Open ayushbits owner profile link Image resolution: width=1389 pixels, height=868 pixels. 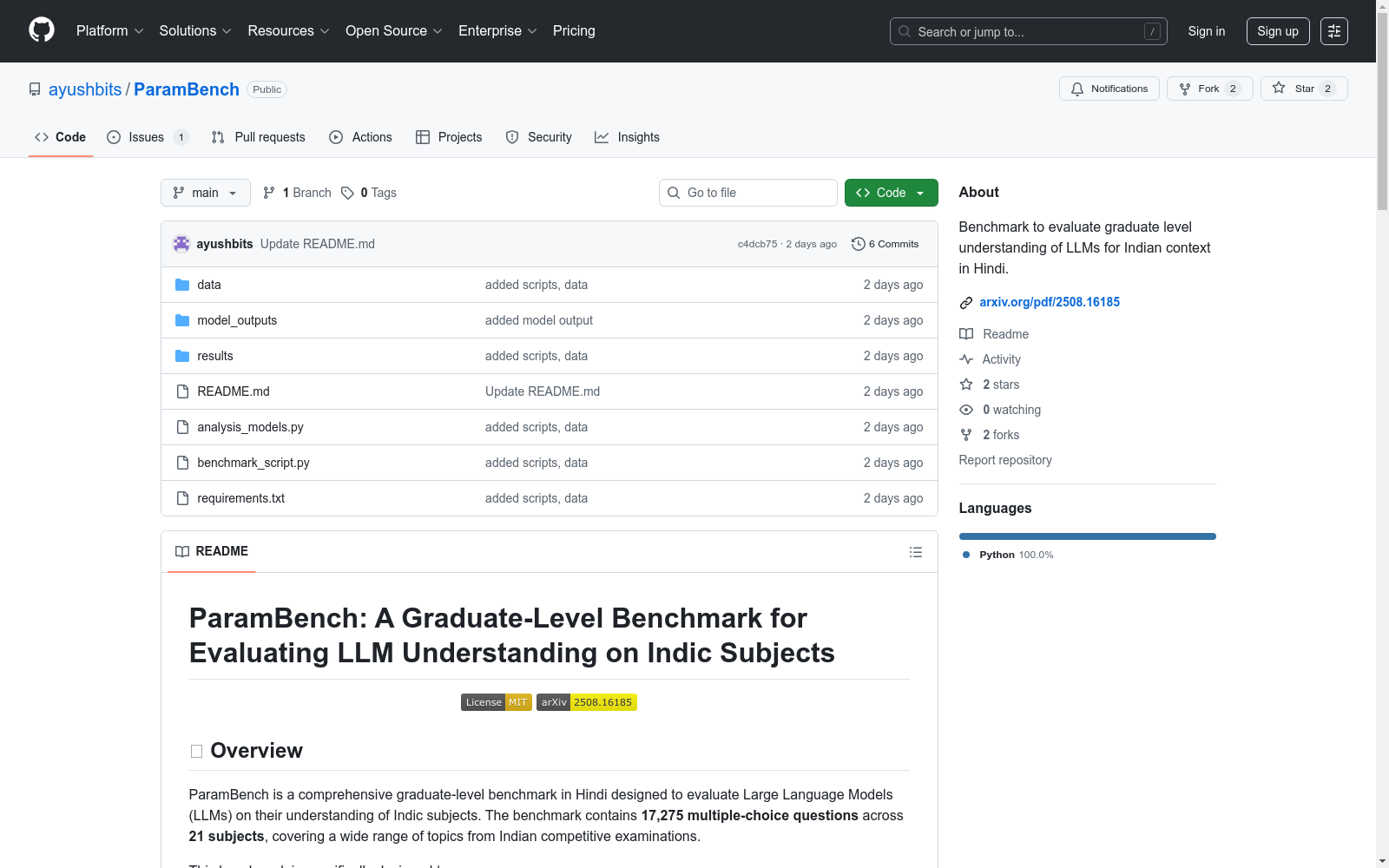85,89
